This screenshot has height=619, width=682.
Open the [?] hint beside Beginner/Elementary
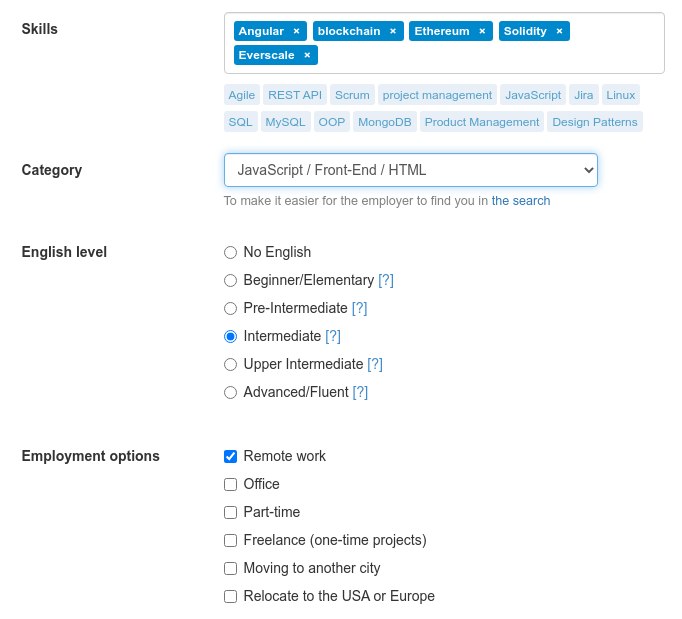386,280
